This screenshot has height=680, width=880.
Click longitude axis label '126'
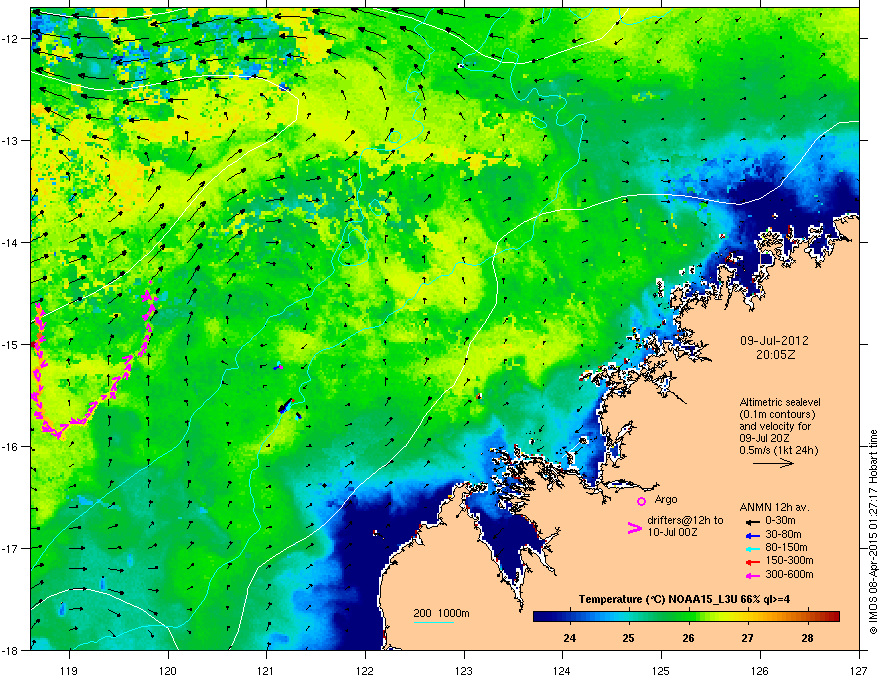point(760,670)
